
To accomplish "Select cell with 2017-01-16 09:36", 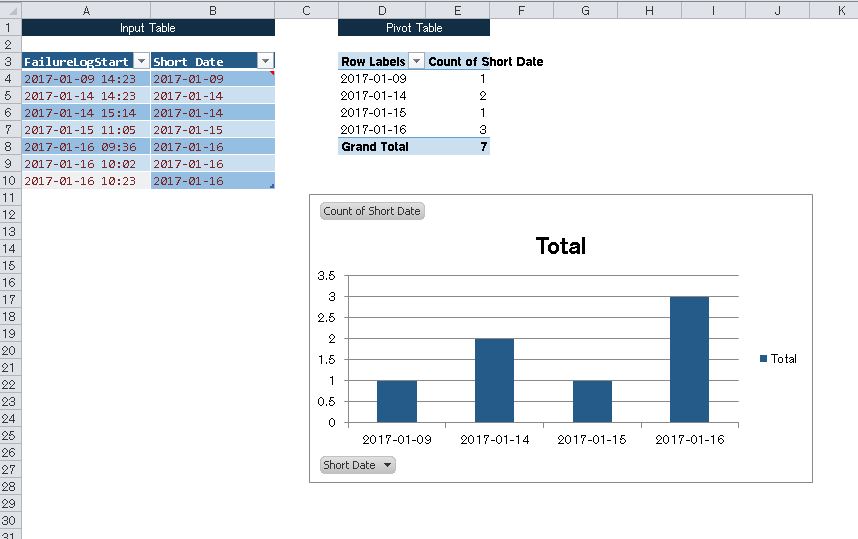I will [x=86, y=147].
